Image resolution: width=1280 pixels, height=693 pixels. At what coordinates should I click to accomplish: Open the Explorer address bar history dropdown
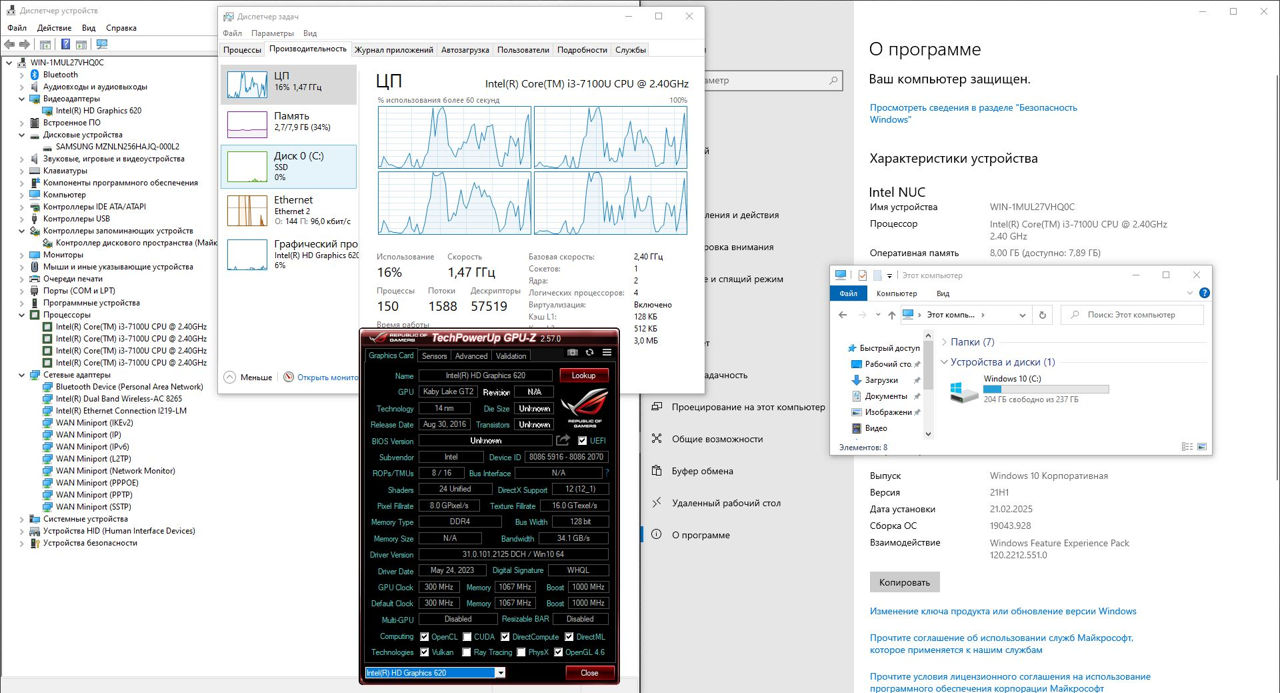(x=1022, y=314)
